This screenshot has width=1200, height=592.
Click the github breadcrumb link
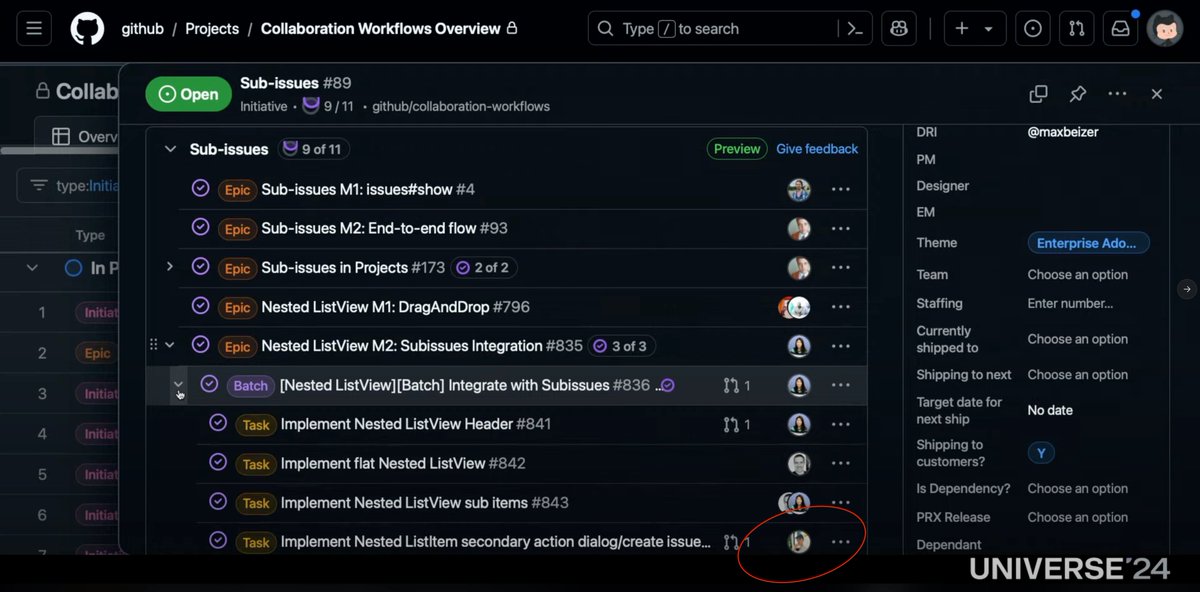point(142,28)
